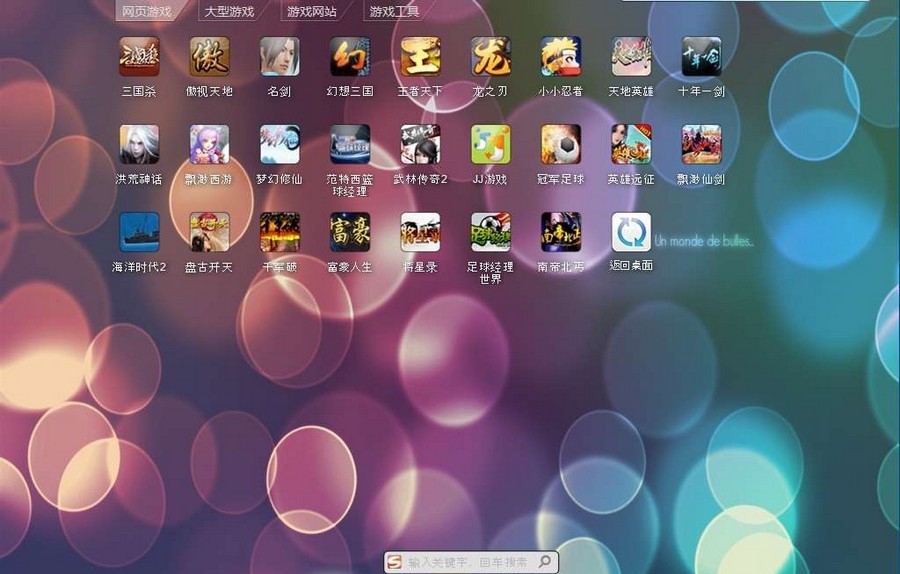Launch the 傲视天地 game
900x574 pixels.
[x=210, y=57]
